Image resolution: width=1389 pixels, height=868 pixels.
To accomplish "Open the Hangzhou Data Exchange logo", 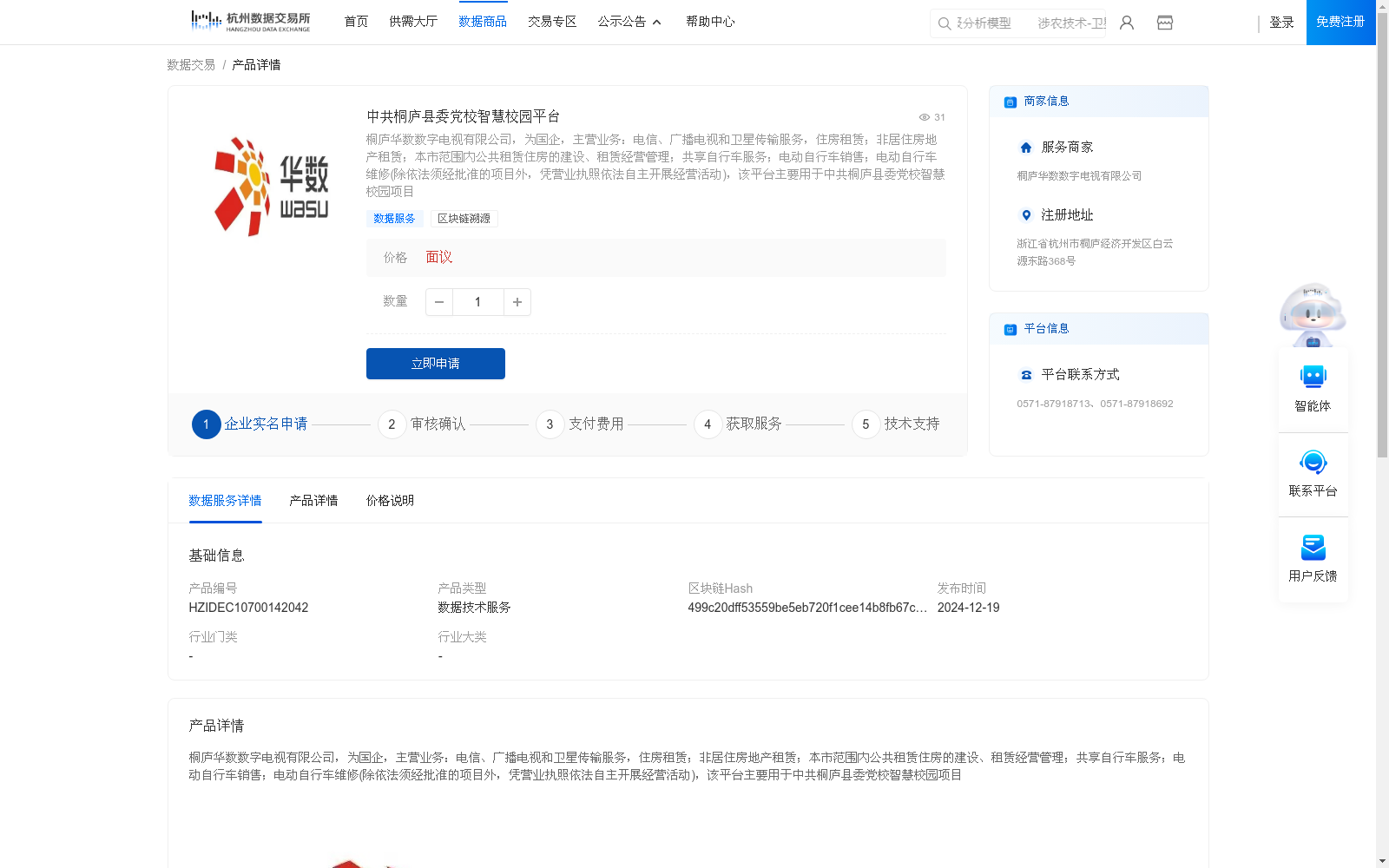I will click(250, 21).
